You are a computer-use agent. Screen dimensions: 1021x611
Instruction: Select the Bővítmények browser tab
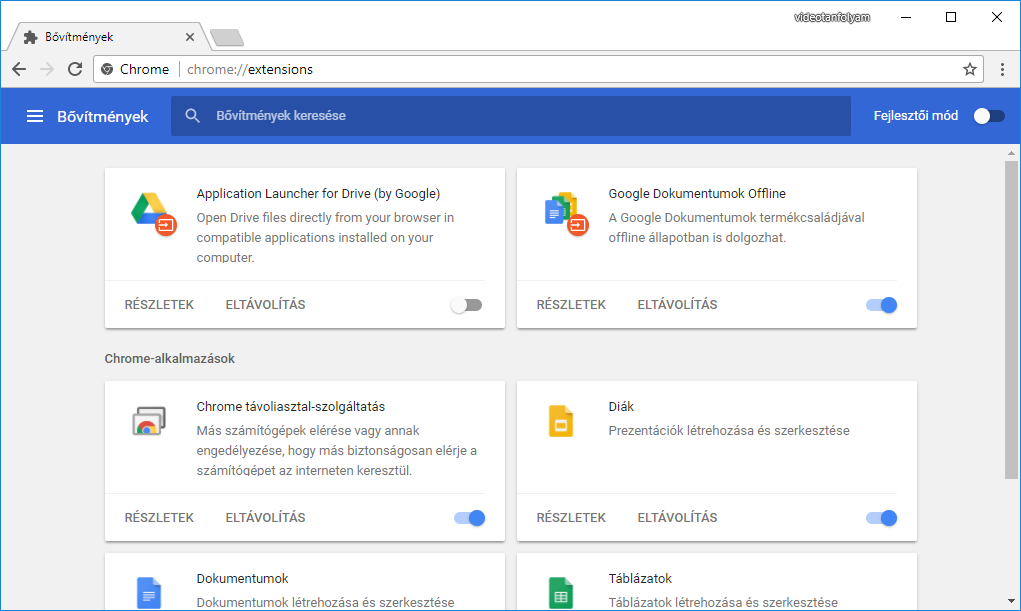pyautogui.click(x=107, y=37)
